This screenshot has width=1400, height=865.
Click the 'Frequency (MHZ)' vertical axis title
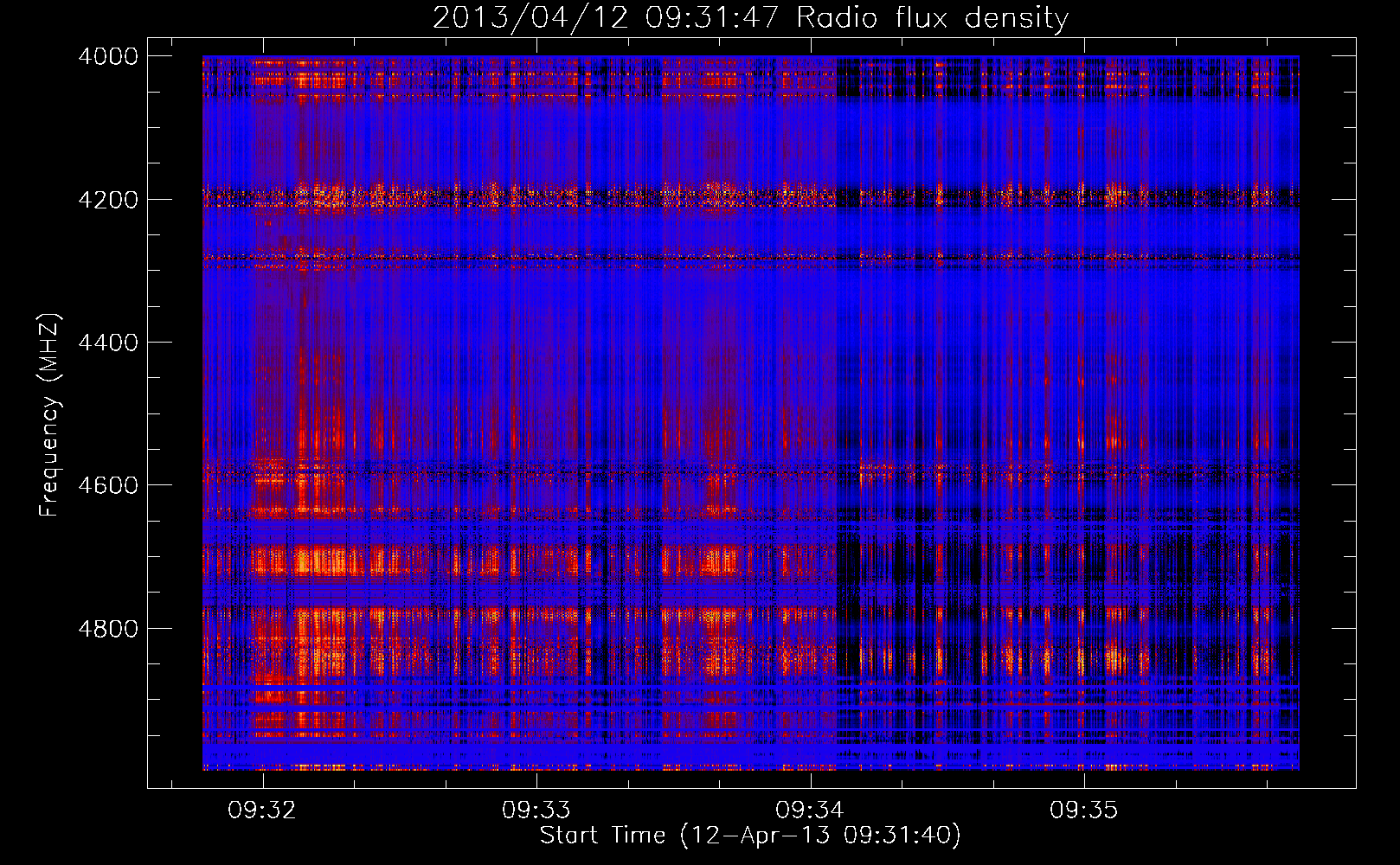pyautogui.click(x=50, y=415)
